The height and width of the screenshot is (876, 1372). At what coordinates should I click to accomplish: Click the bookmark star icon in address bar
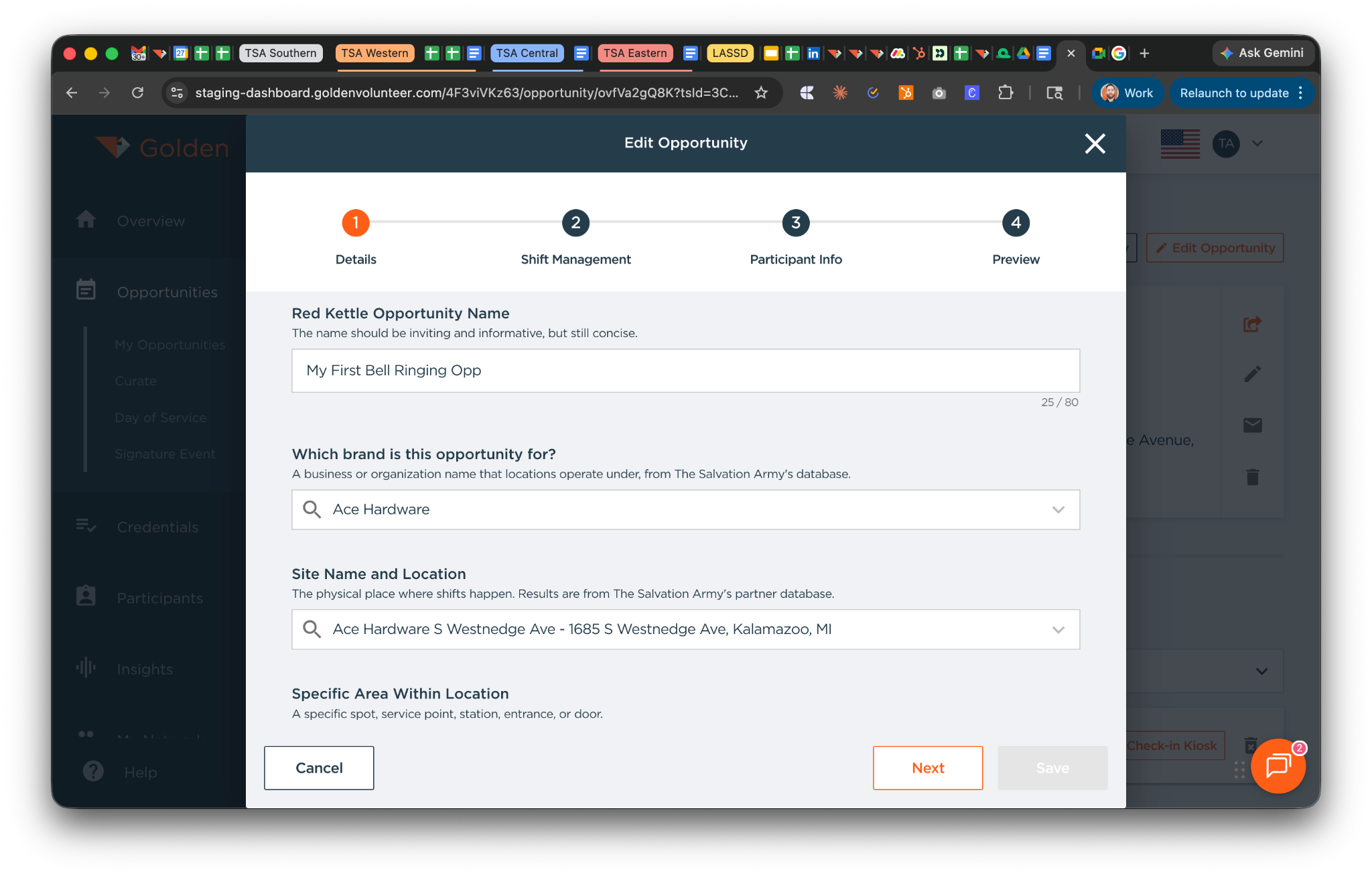(761, 93)
